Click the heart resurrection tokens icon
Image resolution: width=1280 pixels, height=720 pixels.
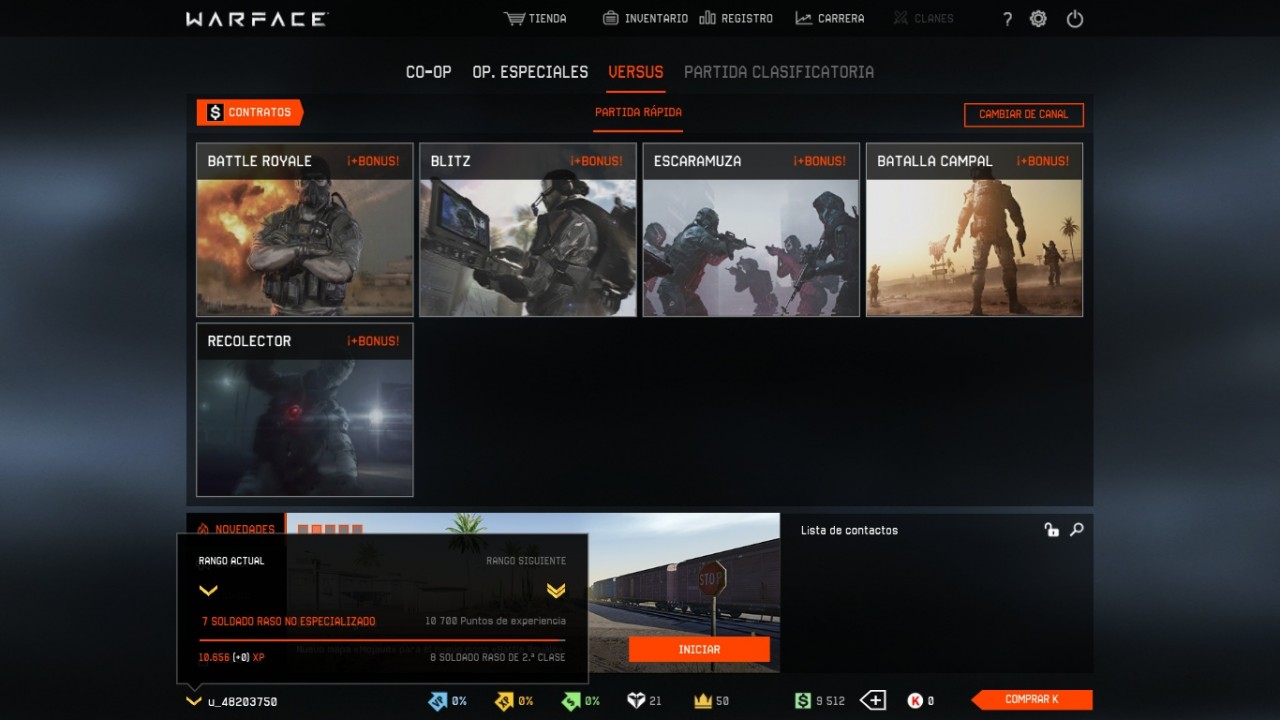636,701
